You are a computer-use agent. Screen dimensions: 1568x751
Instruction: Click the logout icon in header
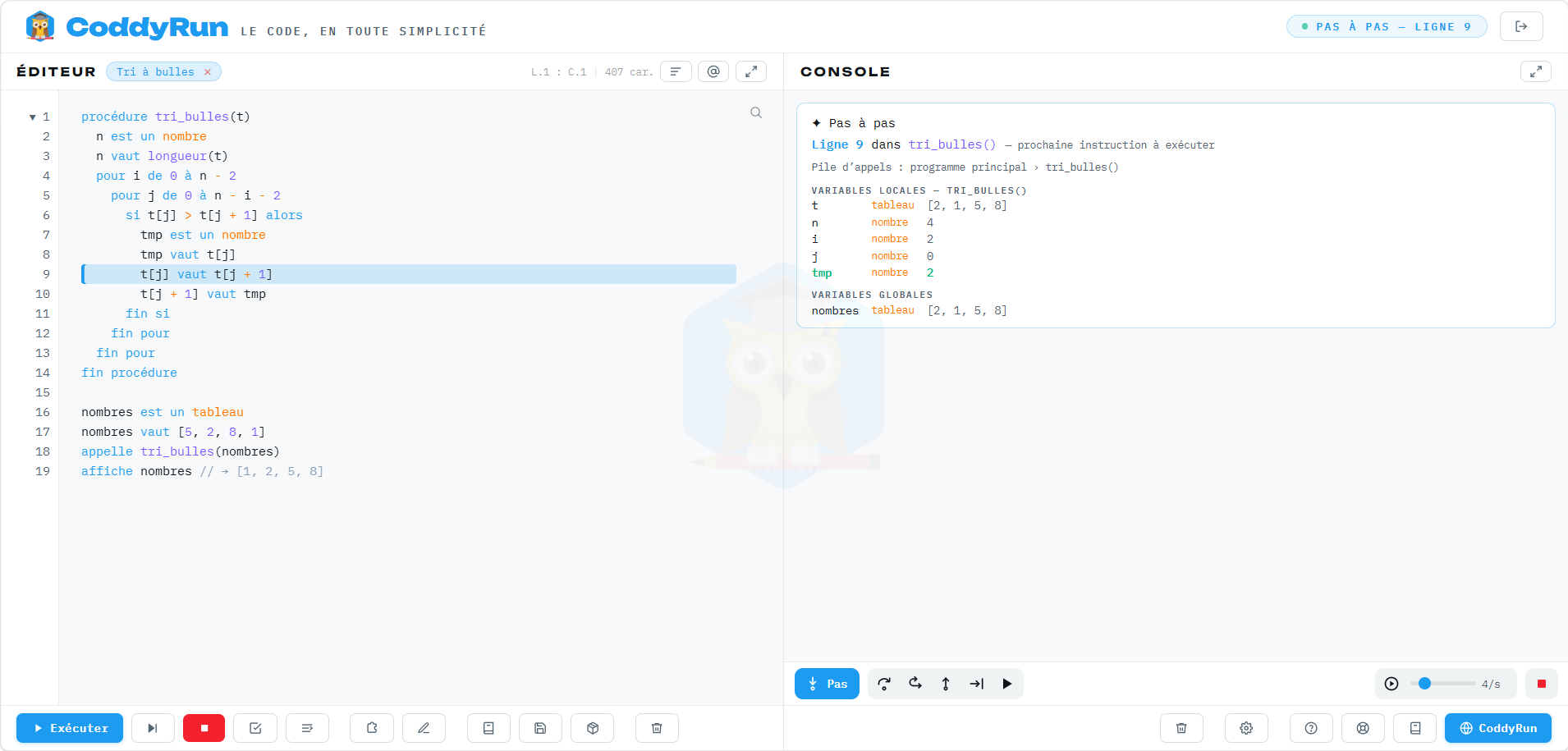coord(1521,26)
